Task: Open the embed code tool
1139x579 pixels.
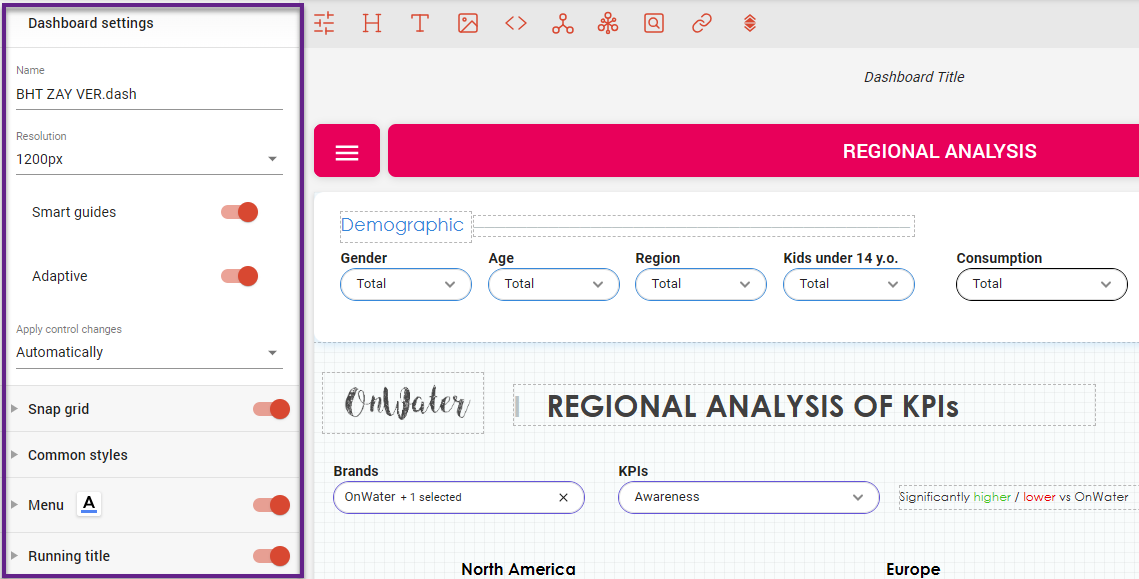Action: (515, 22)
